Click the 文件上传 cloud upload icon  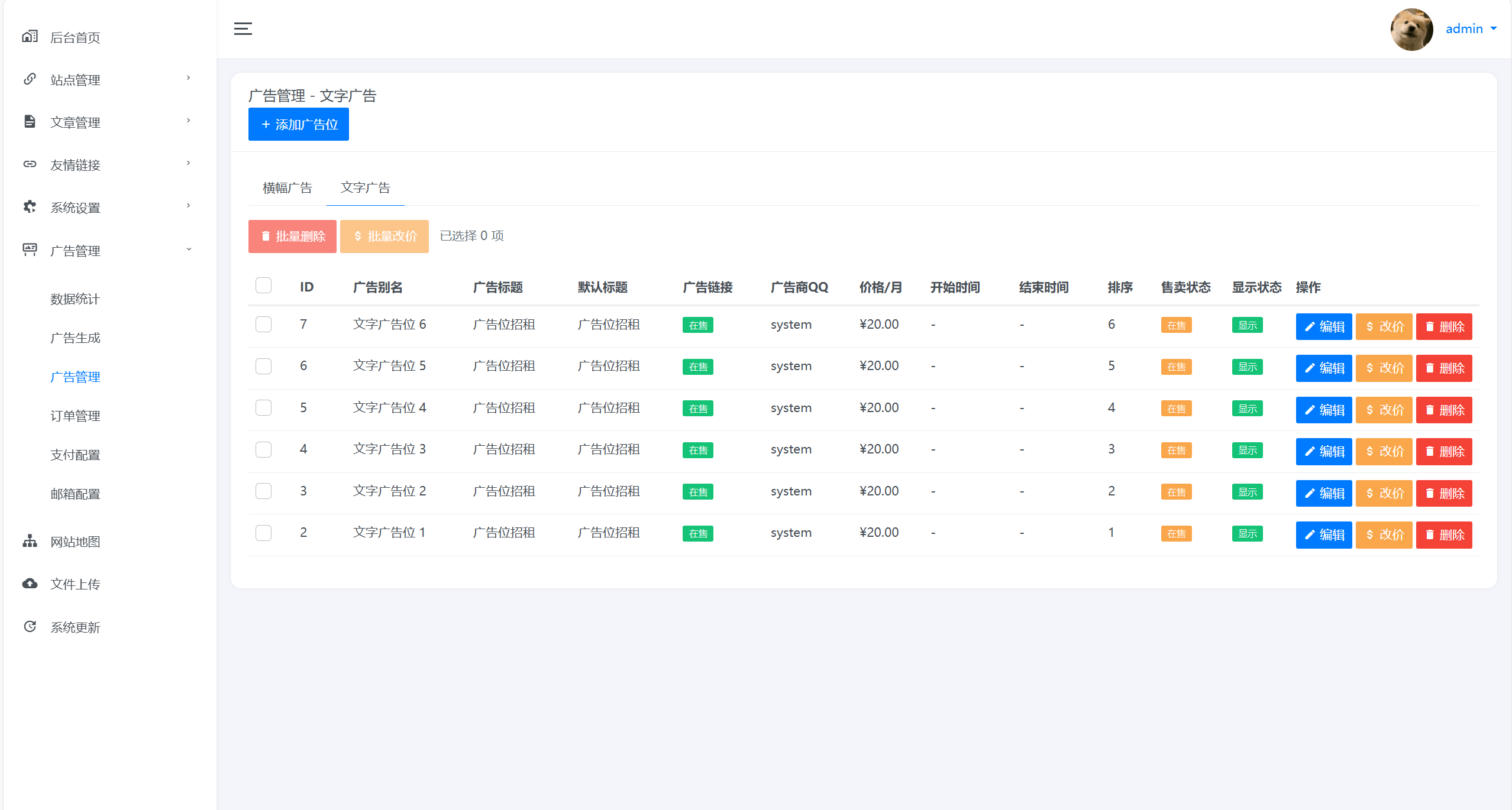point(30,584)
